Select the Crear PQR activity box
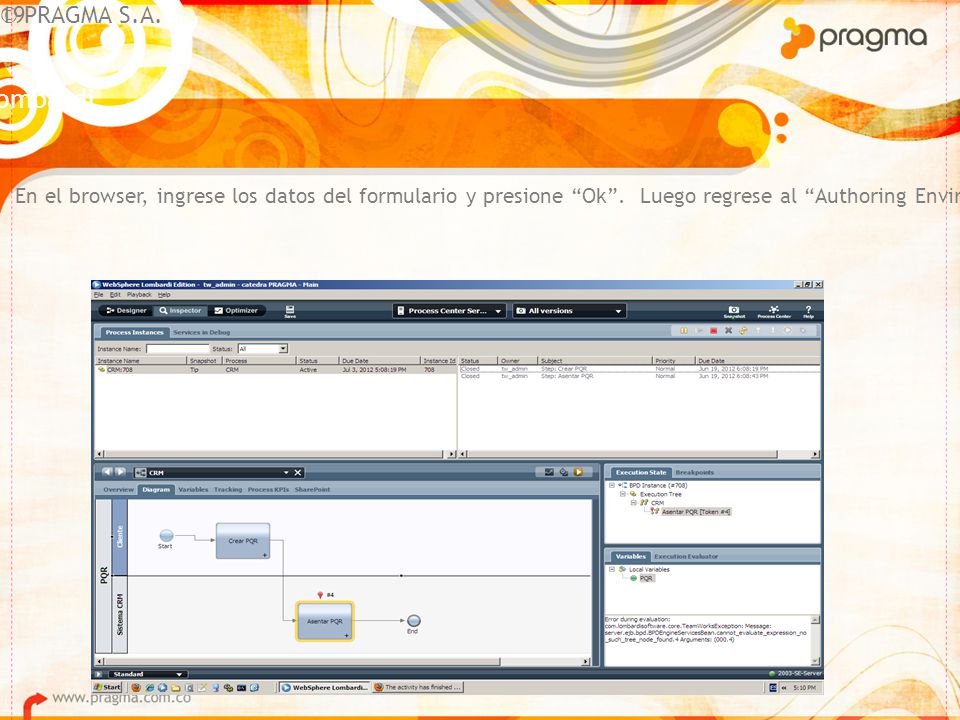Screen dimensions: 960x720 pos(243,541)
